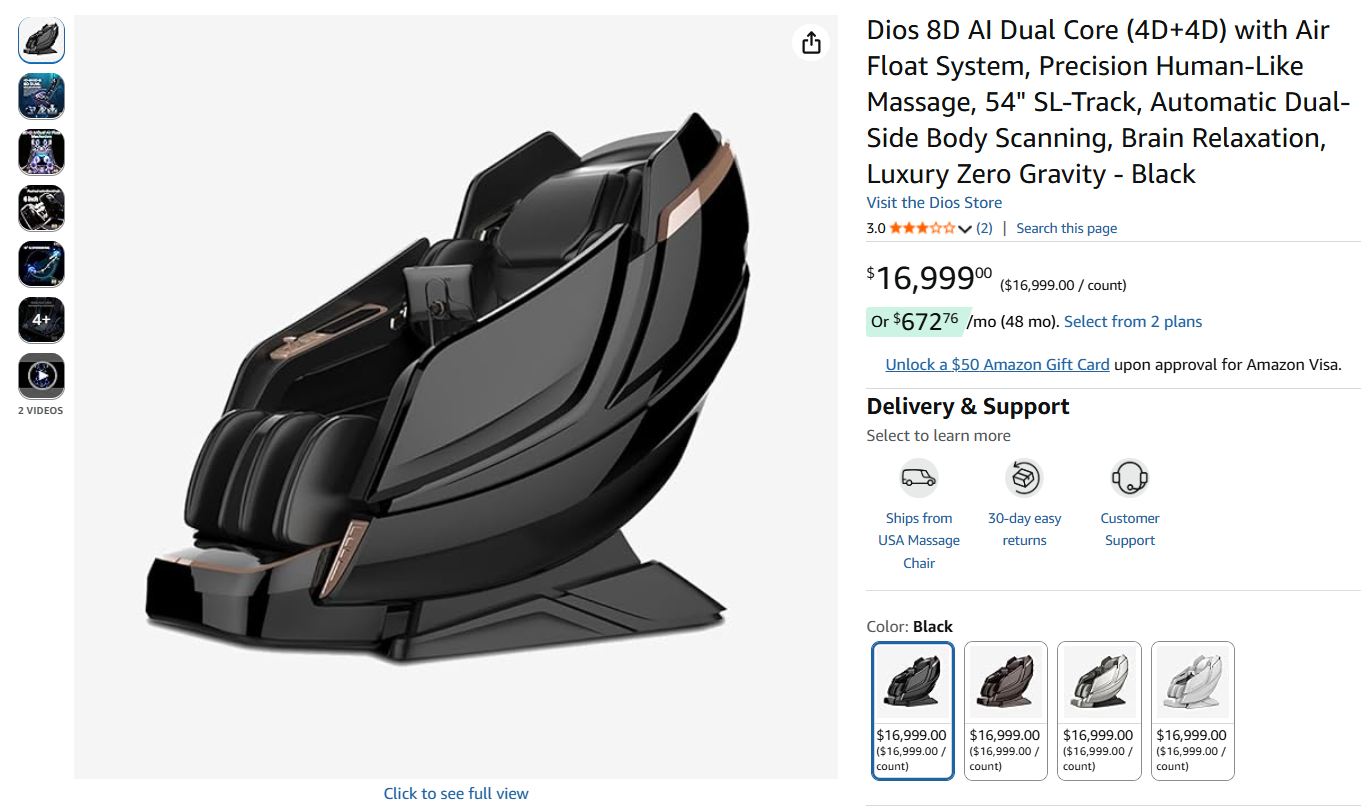Click the Ships from USA Massage Chair icon
This screenshot has height=812, width=1370.
pyautogui.click(x=919, y=478)
